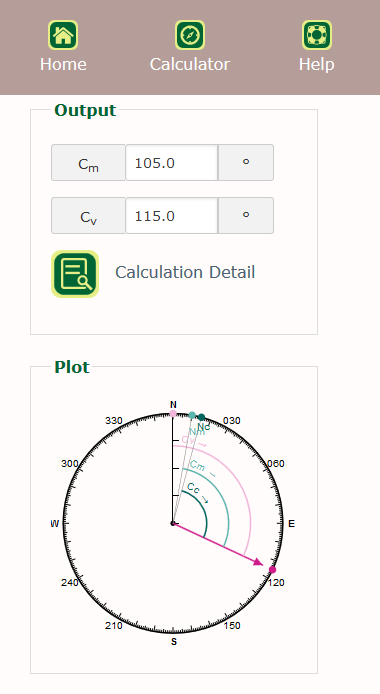Click the magenta course dot near 120
The image size is (380, 694).
[273, 570]
